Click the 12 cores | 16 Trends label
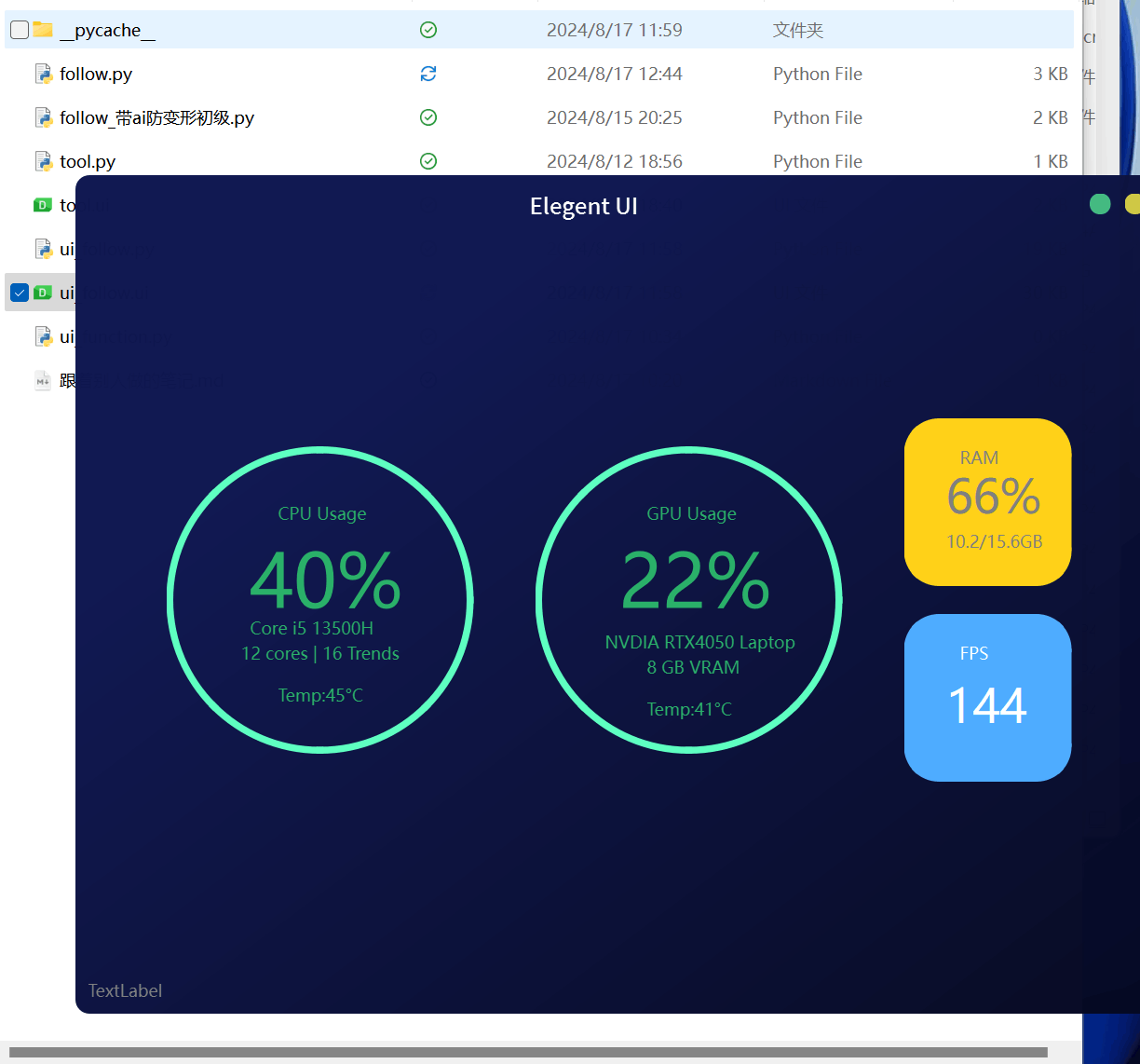This screenshot has height=1064, width=1140. click(x=320, y=653)
